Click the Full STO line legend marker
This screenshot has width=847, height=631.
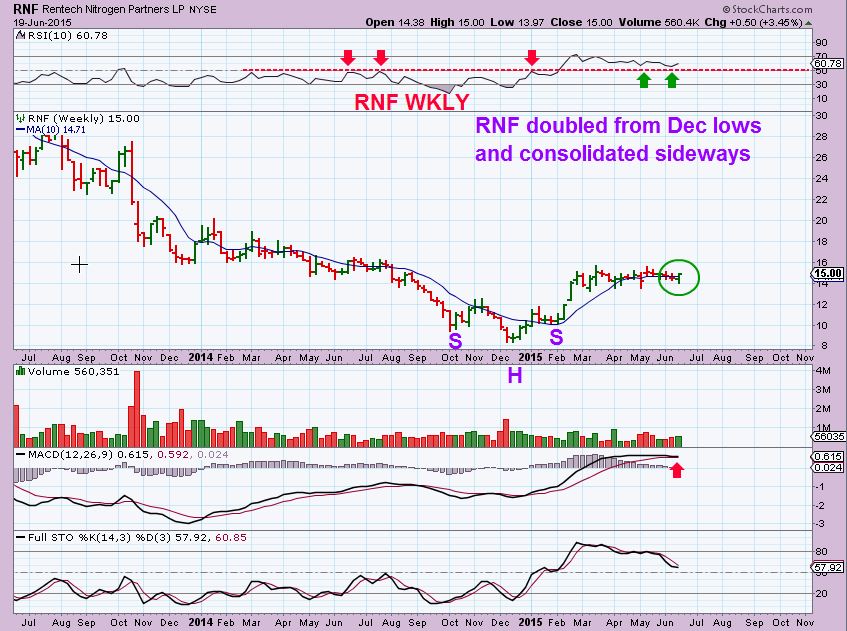(21, 538)
